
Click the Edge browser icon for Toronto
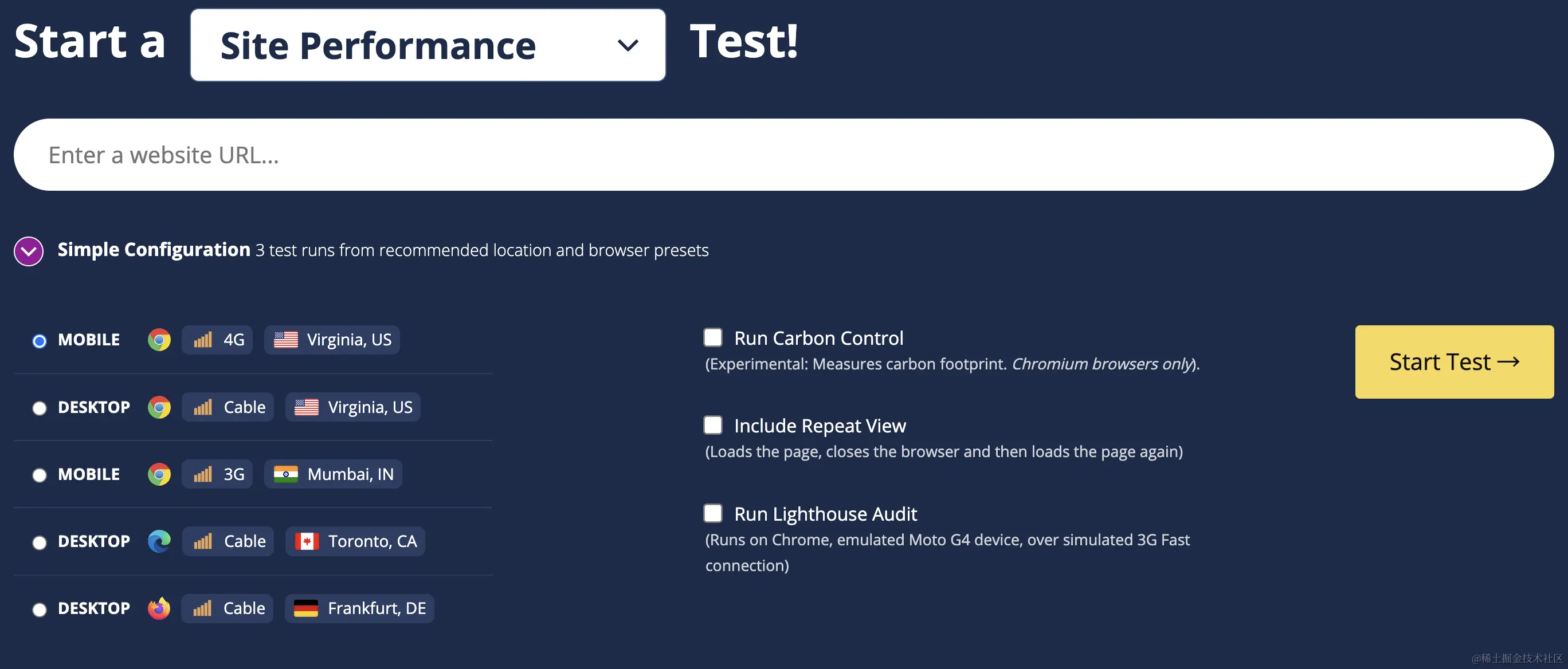coord(159,541)
